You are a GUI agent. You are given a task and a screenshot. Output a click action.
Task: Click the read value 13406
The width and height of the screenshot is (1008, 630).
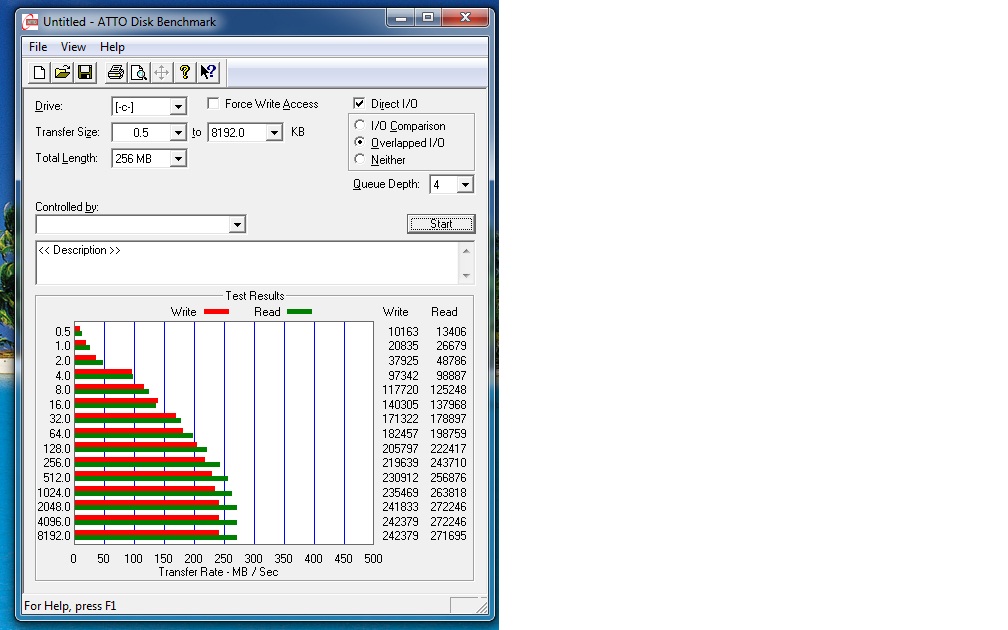coord(451,332)
